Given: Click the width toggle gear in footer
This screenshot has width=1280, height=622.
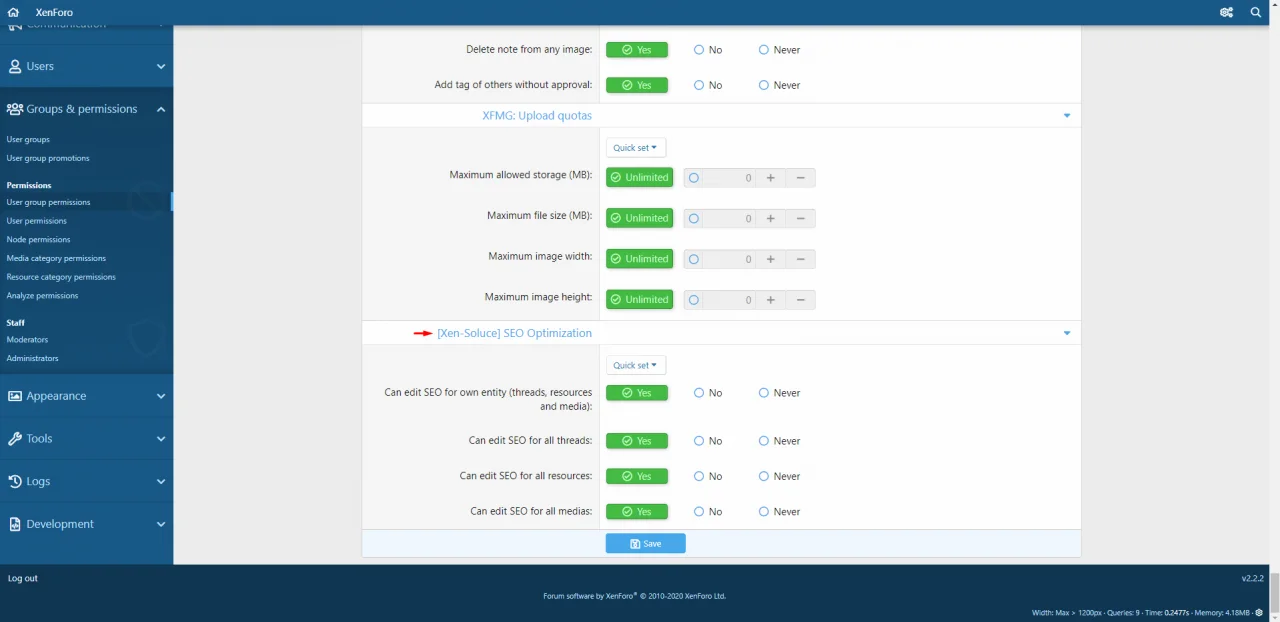Looking at the screenshot, I should click(1259, 613).
